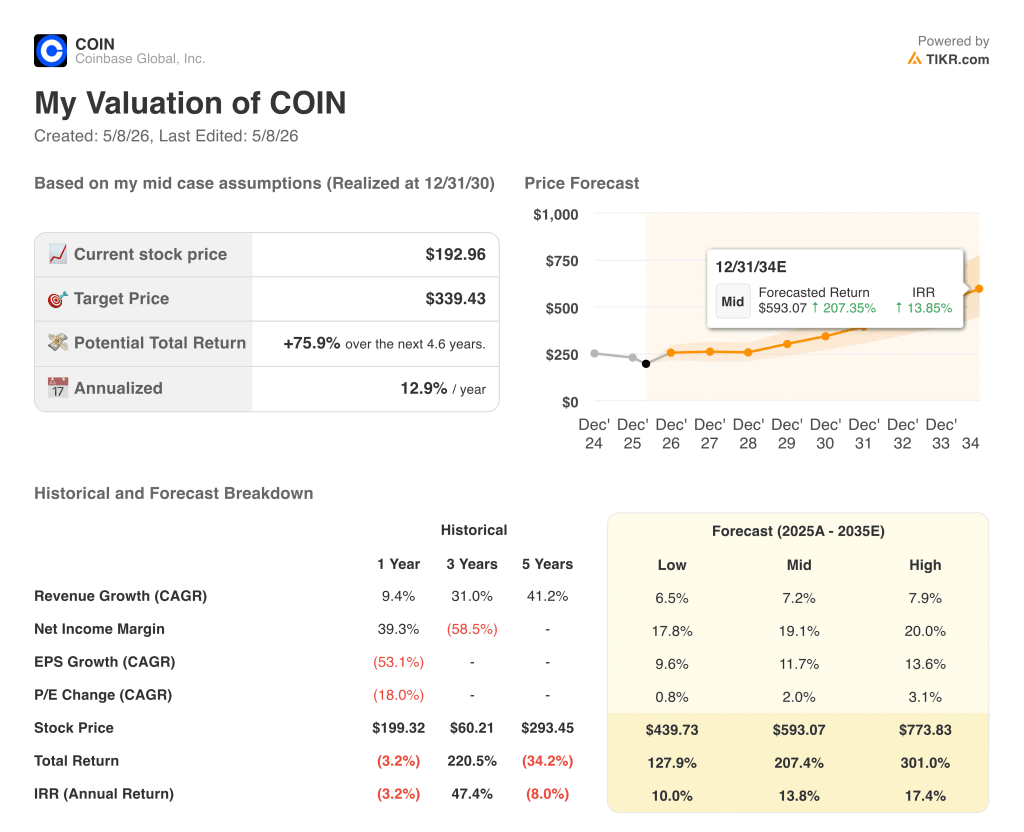Click the $439.73 low case stock price
Image resolution: width=1024 pixels, height=832 pixels.
(x=672, y=729)
